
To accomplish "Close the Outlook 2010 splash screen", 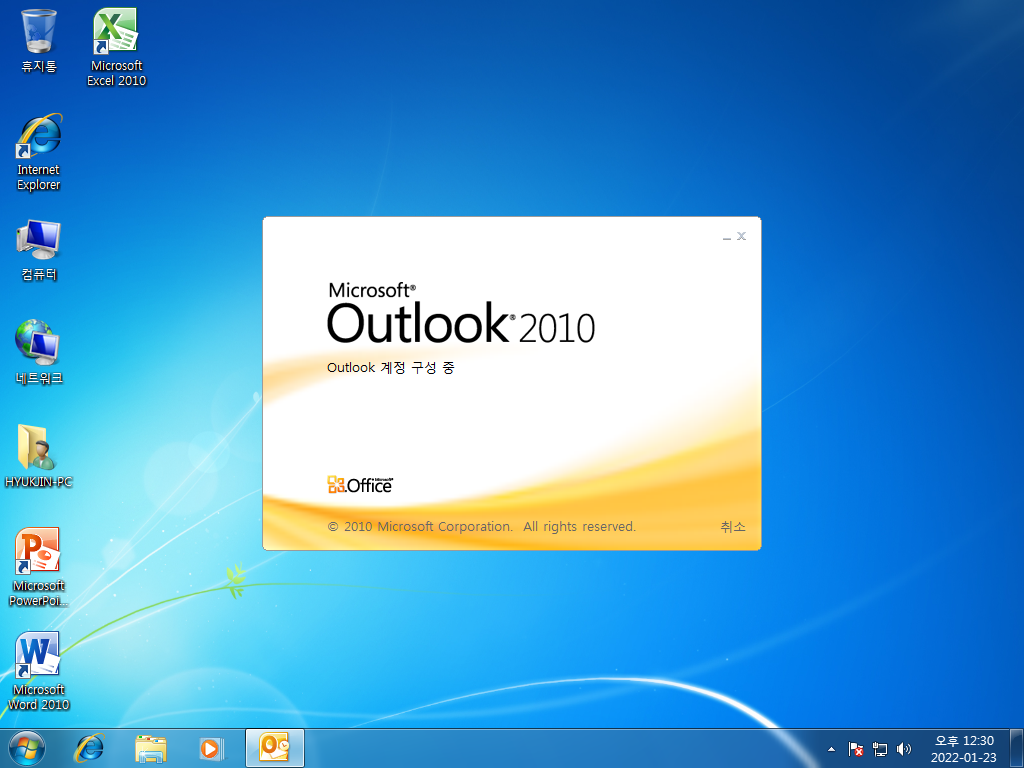I will (x=741, y=236).
